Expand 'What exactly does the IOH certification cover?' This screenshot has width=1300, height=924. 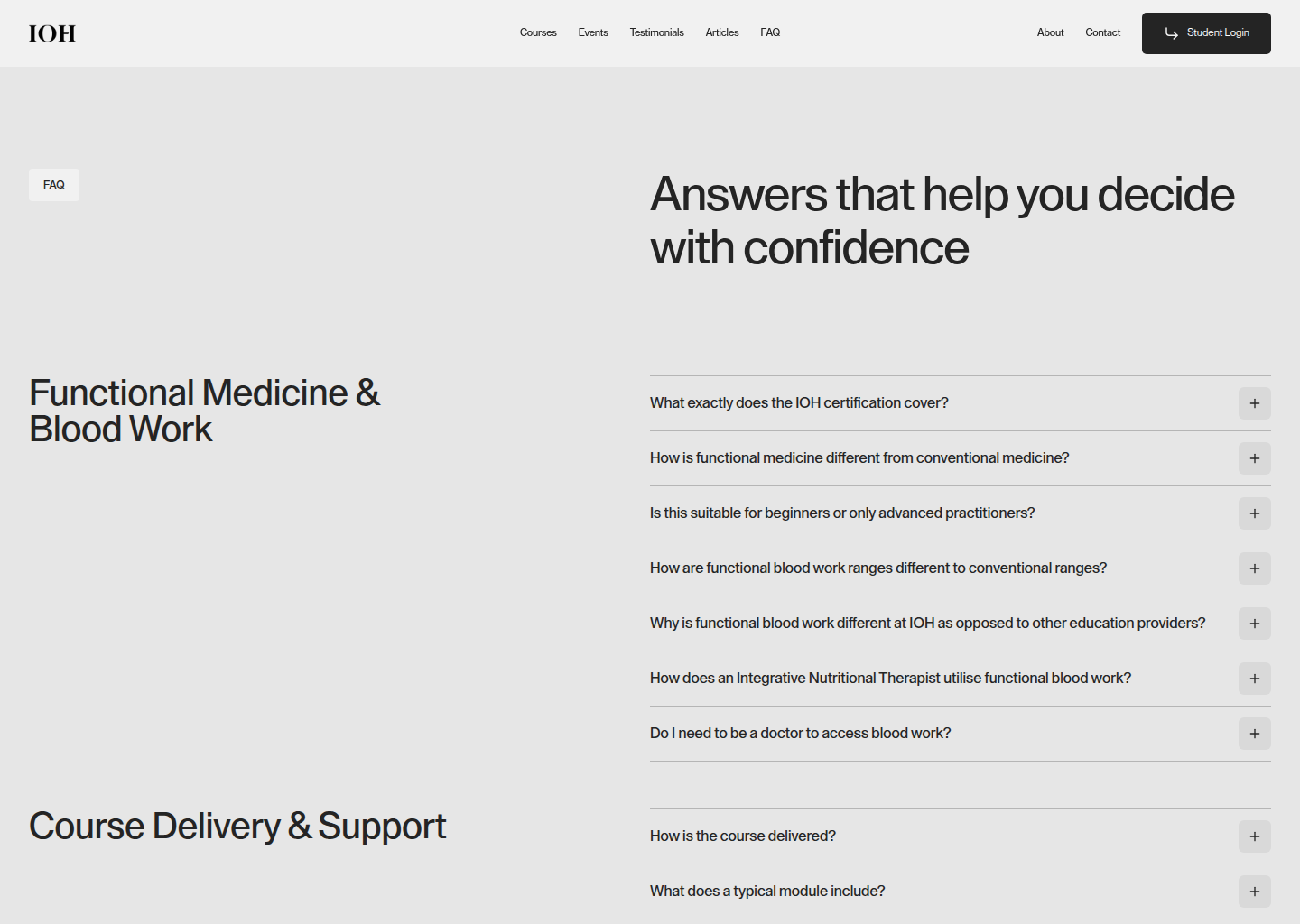[x=960, y=403]
